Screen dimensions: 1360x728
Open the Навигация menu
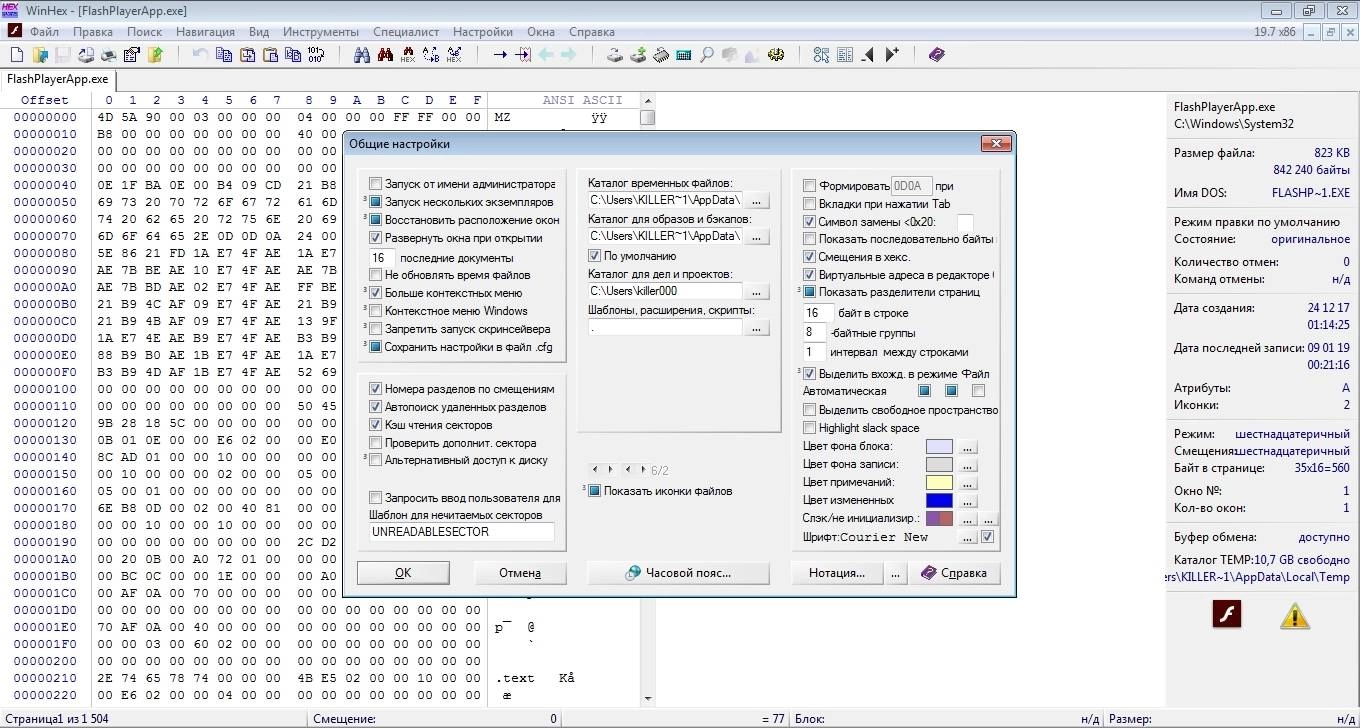[x=205, y=32]
